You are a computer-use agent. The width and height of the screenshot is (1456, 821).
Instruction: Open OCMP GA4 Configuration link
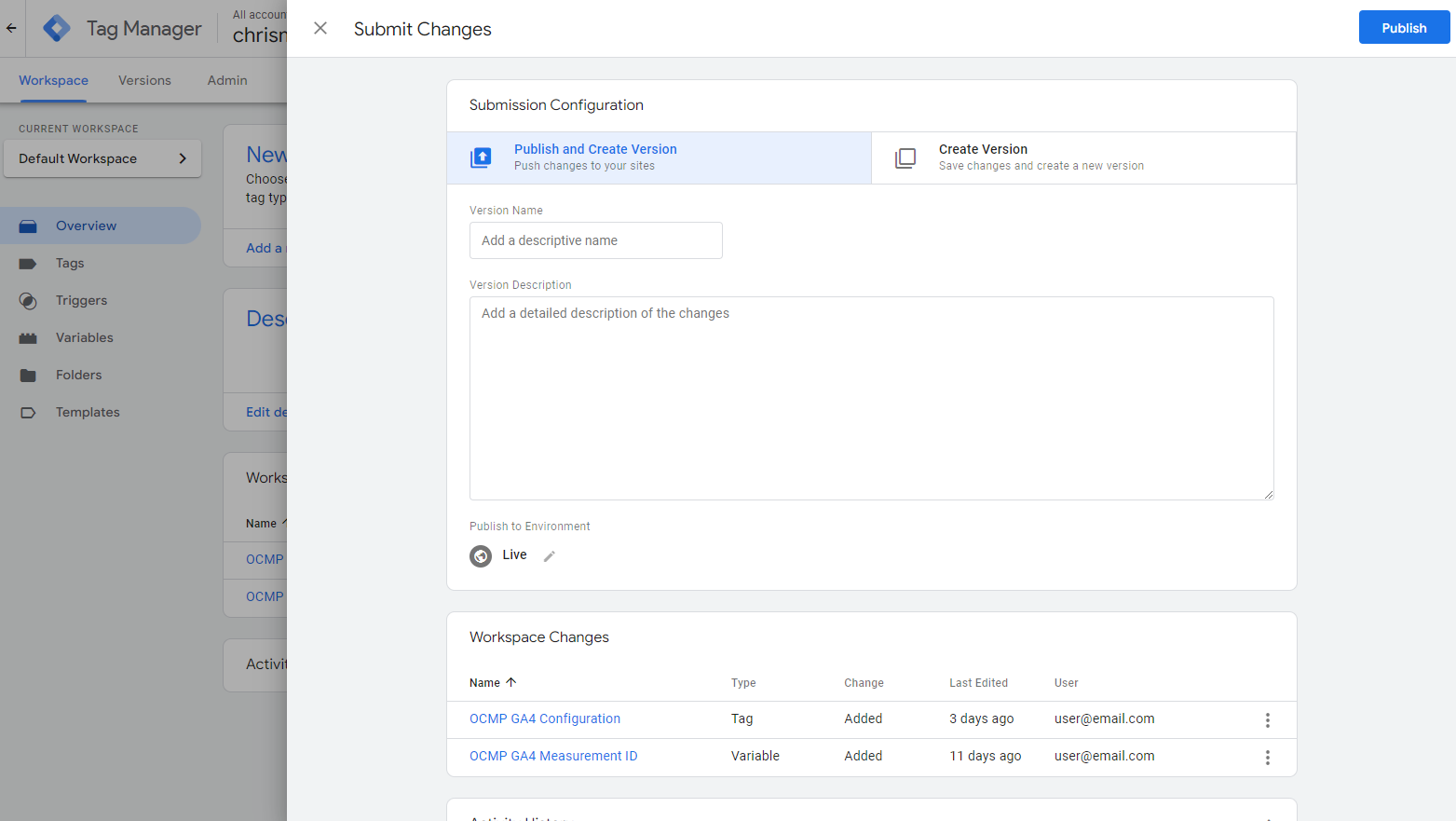(x=545, y=718)
